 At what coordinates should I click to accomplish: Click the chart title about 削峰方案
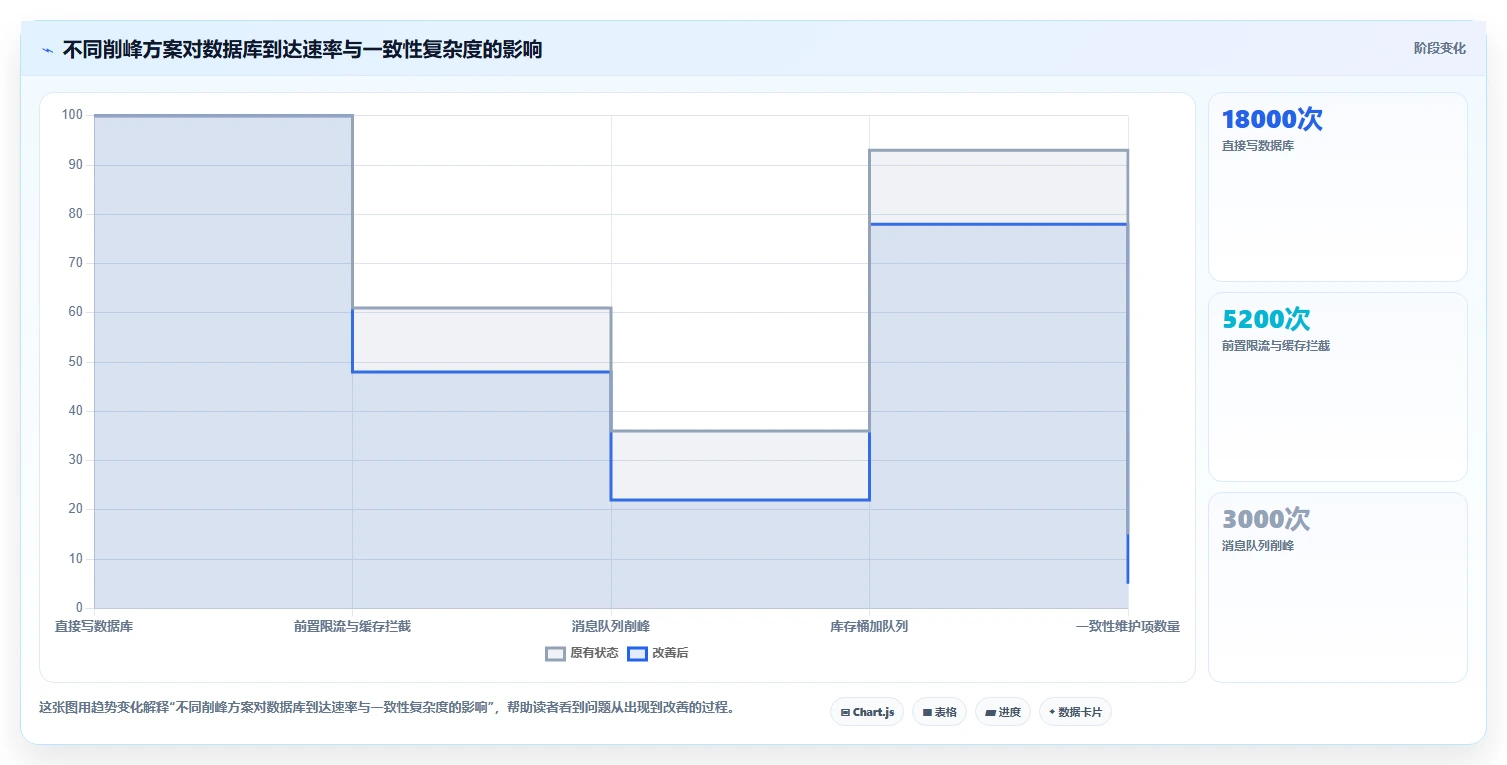(302, 49)
